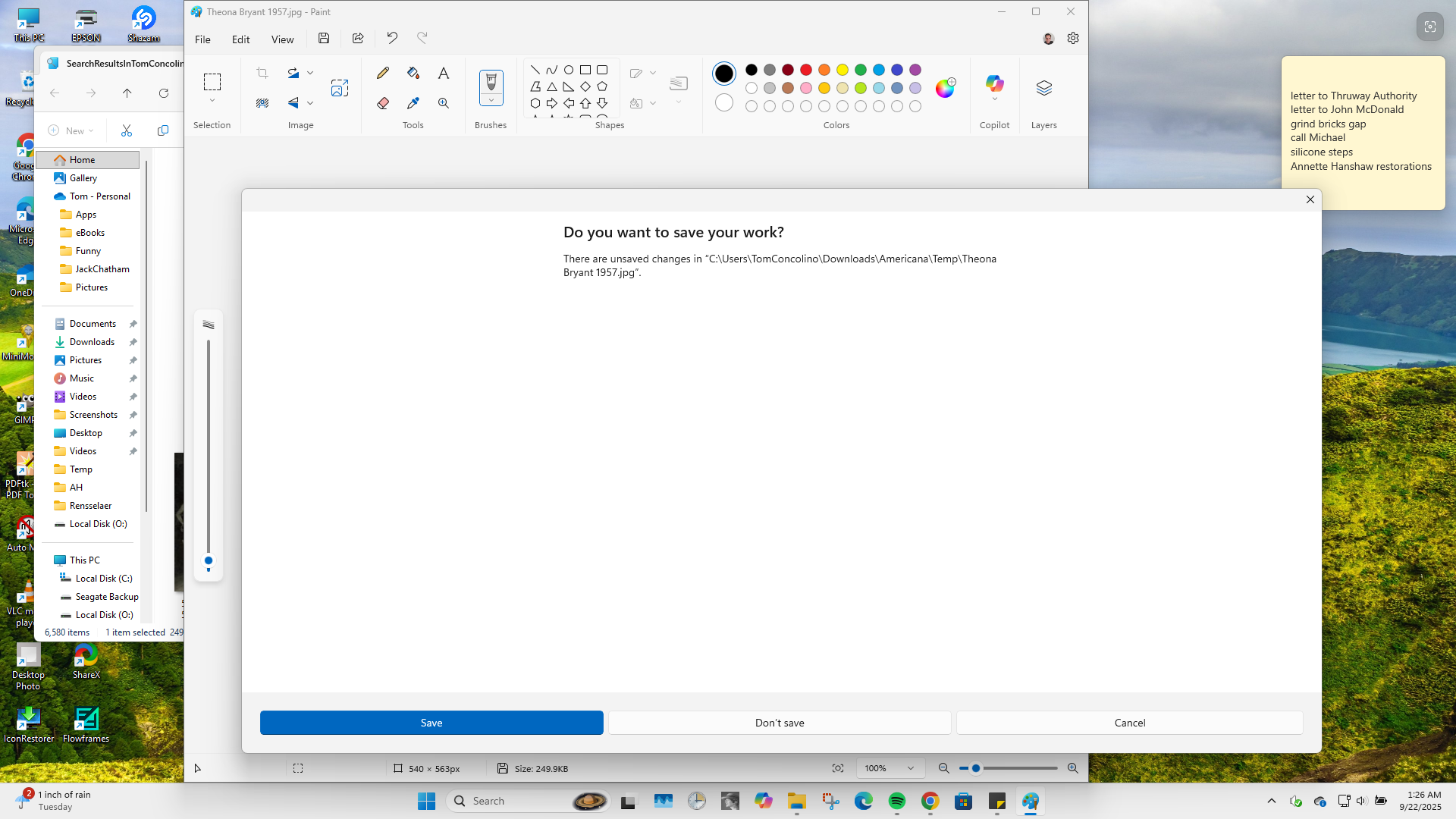Image resolution: width=1456 pixels, height=819 pixels.
Task: Click the Don't save button
Action: pos(779,722)
